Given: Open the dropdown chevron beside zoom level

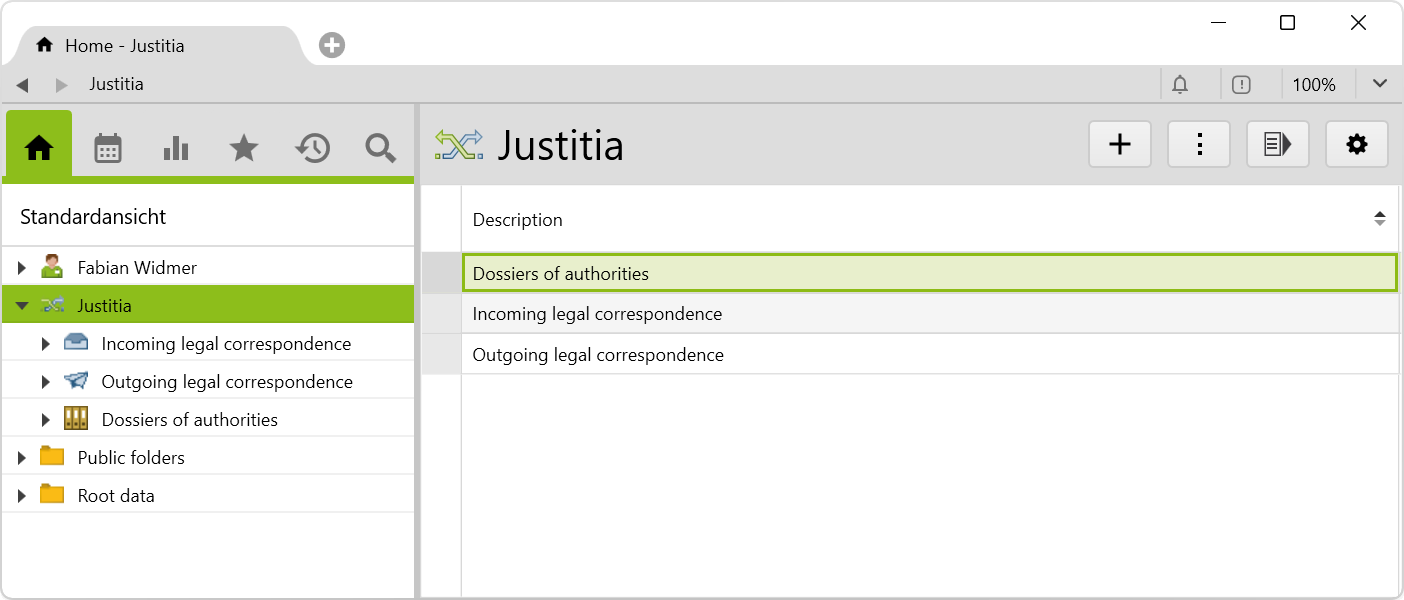Looking at the screenshot, I should pyautogui.click(x=1380, y=84).
